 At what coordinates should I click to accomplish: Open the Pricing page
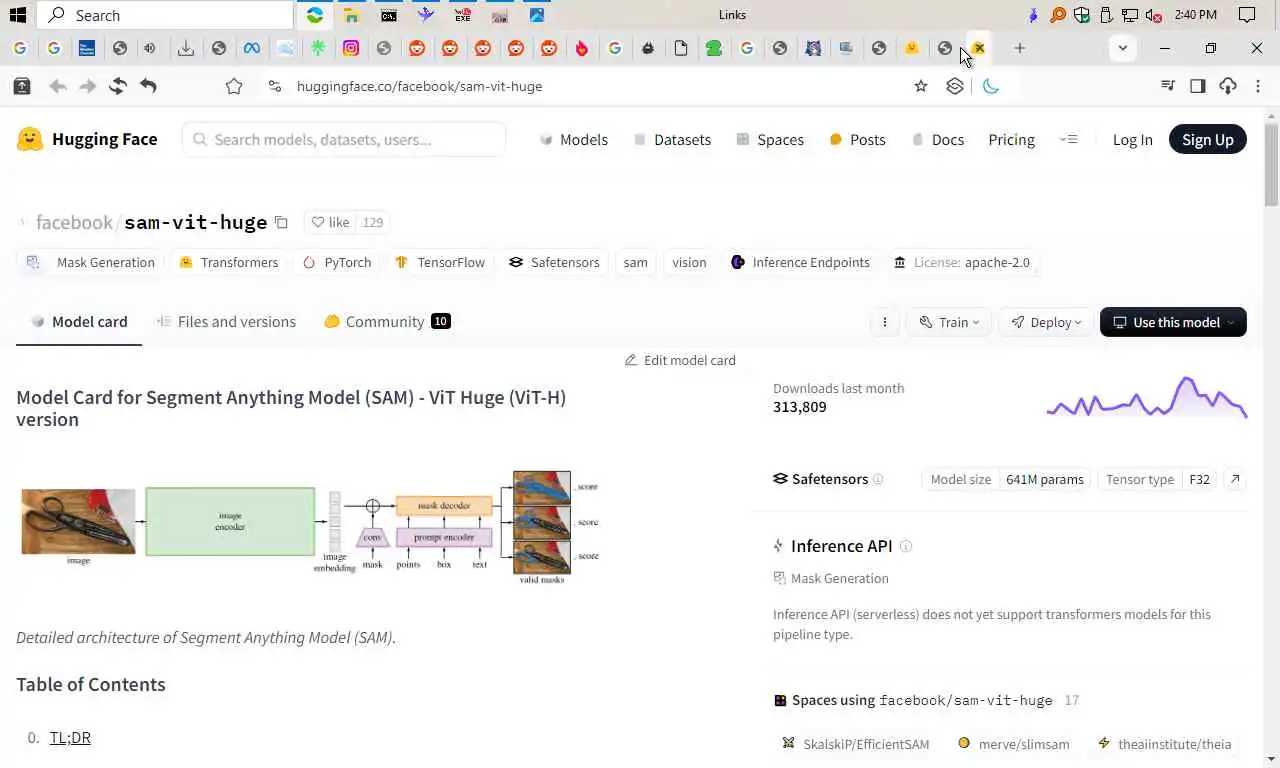tap(1011, 139)
